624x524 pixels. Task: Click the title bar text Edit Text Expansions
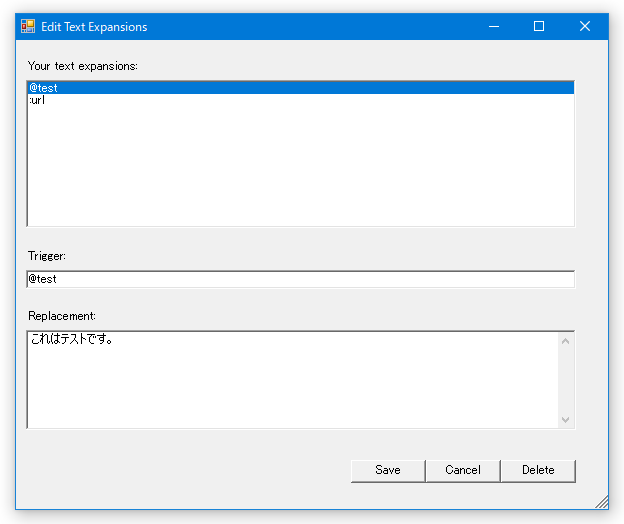coord(94,27)
